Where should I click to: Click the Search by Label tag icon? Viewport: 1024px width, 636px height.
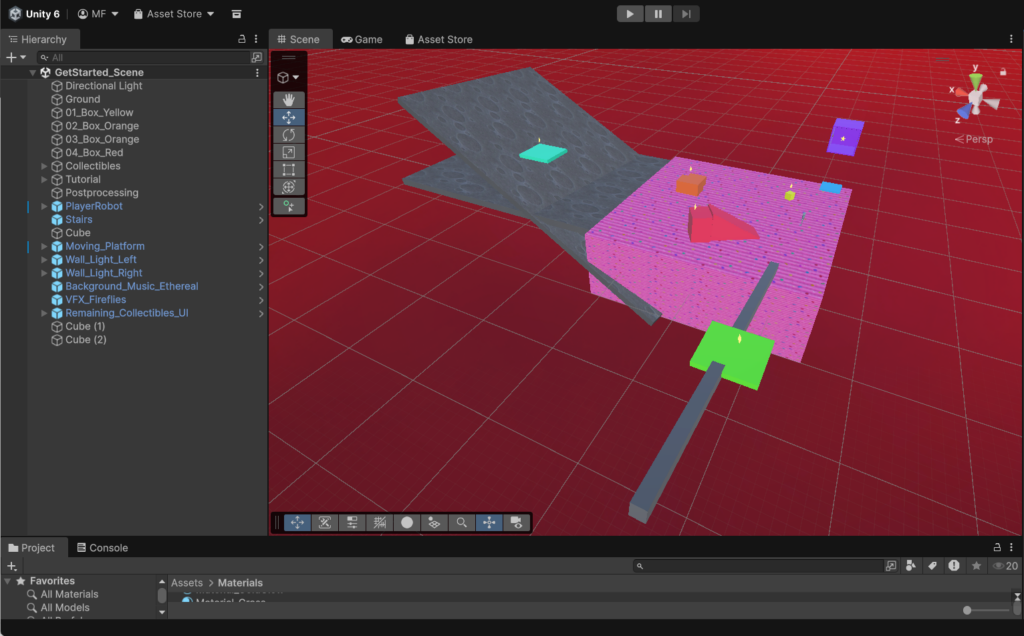[x=932, y=566]
